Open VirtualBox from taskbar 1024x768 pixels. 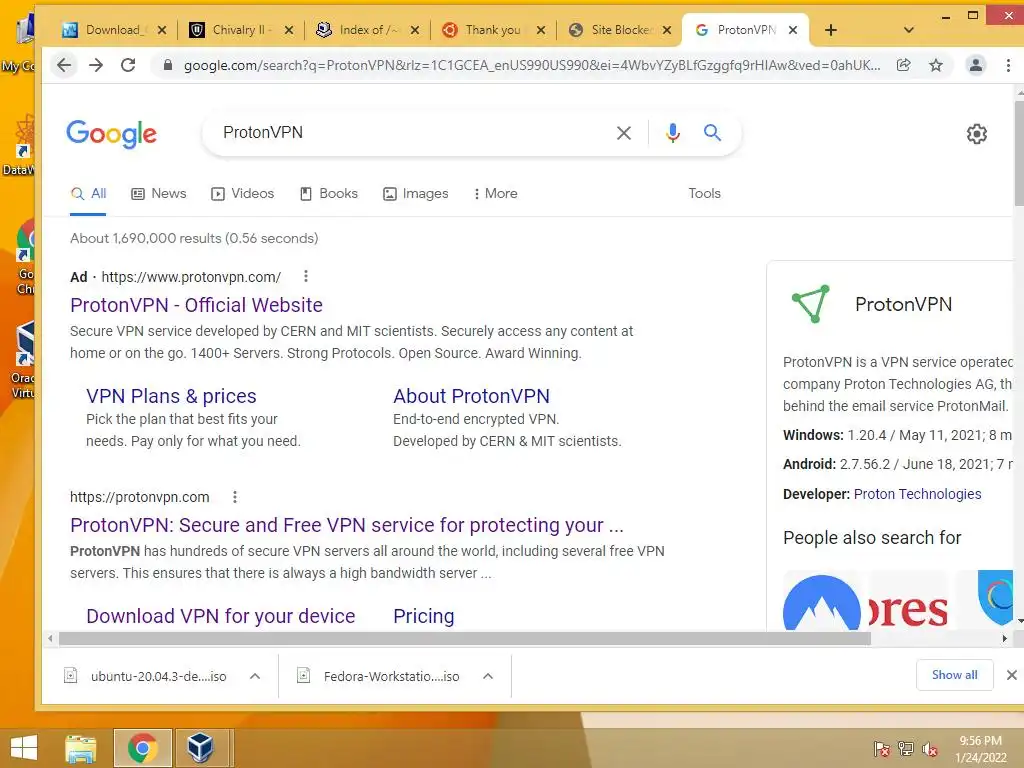pyautogui.click(x=200, y=748)
